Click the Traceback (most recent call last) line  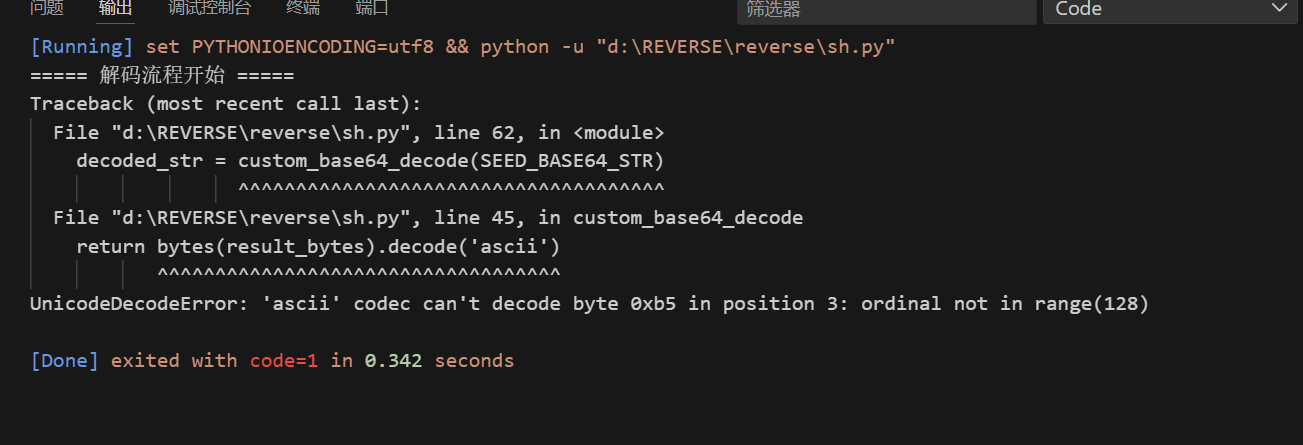226,104
